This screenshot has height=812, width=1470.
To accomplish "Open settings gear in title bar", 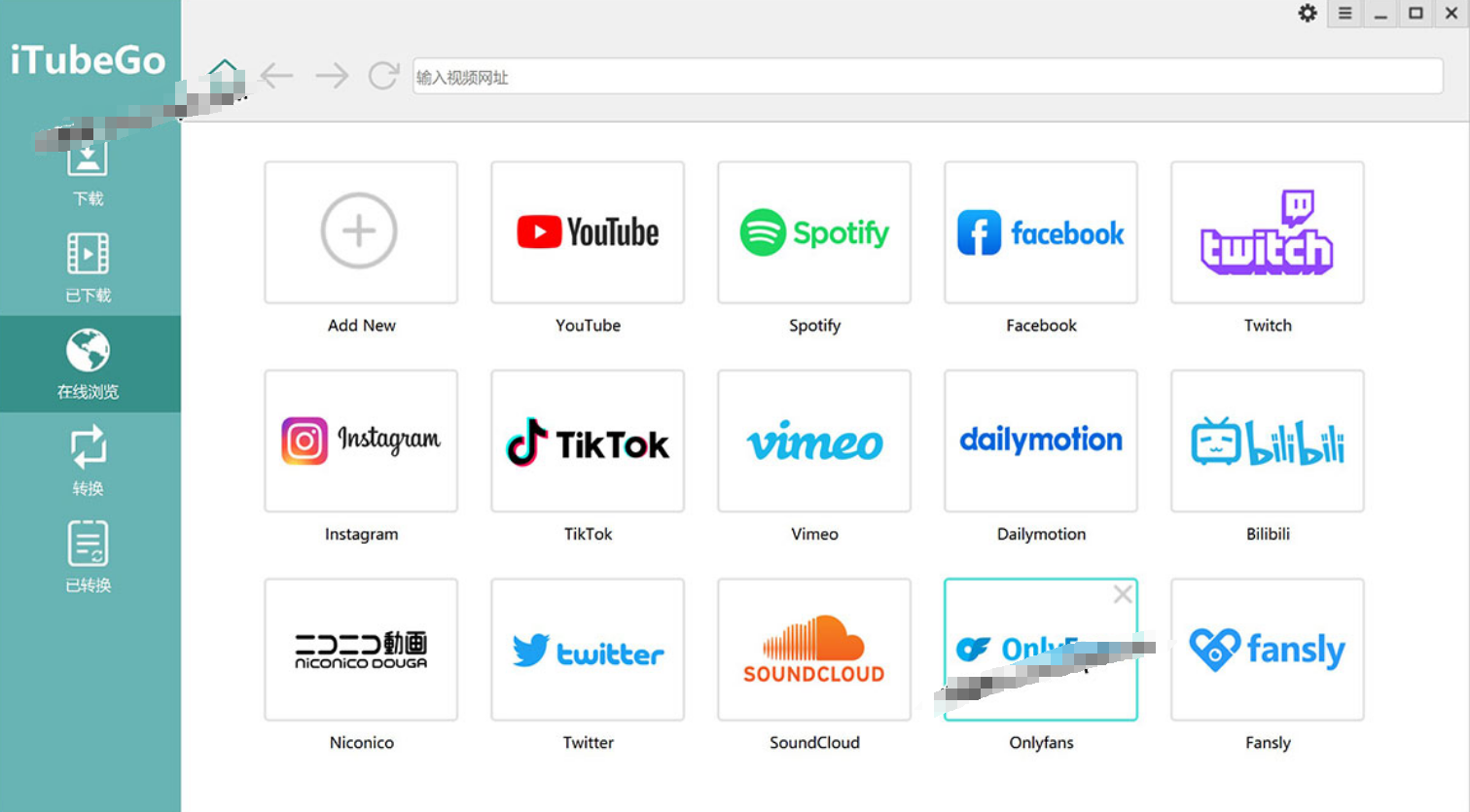I will coord(1308,14).
